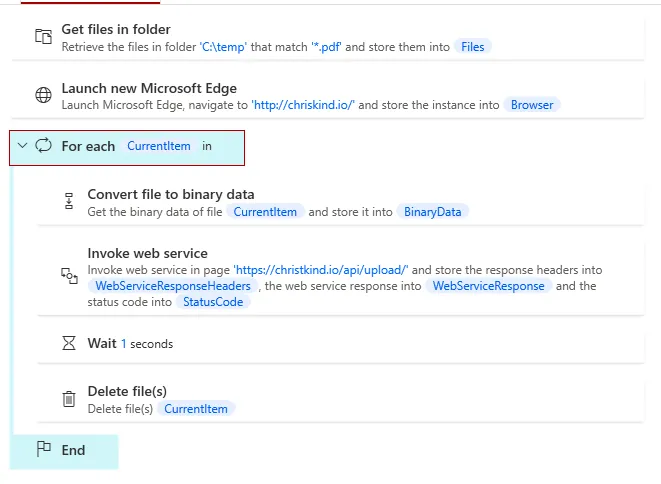The width and height of the screenshot is (661, 484).
Task: Click the For each loop icon
Action: pos(43,146)
